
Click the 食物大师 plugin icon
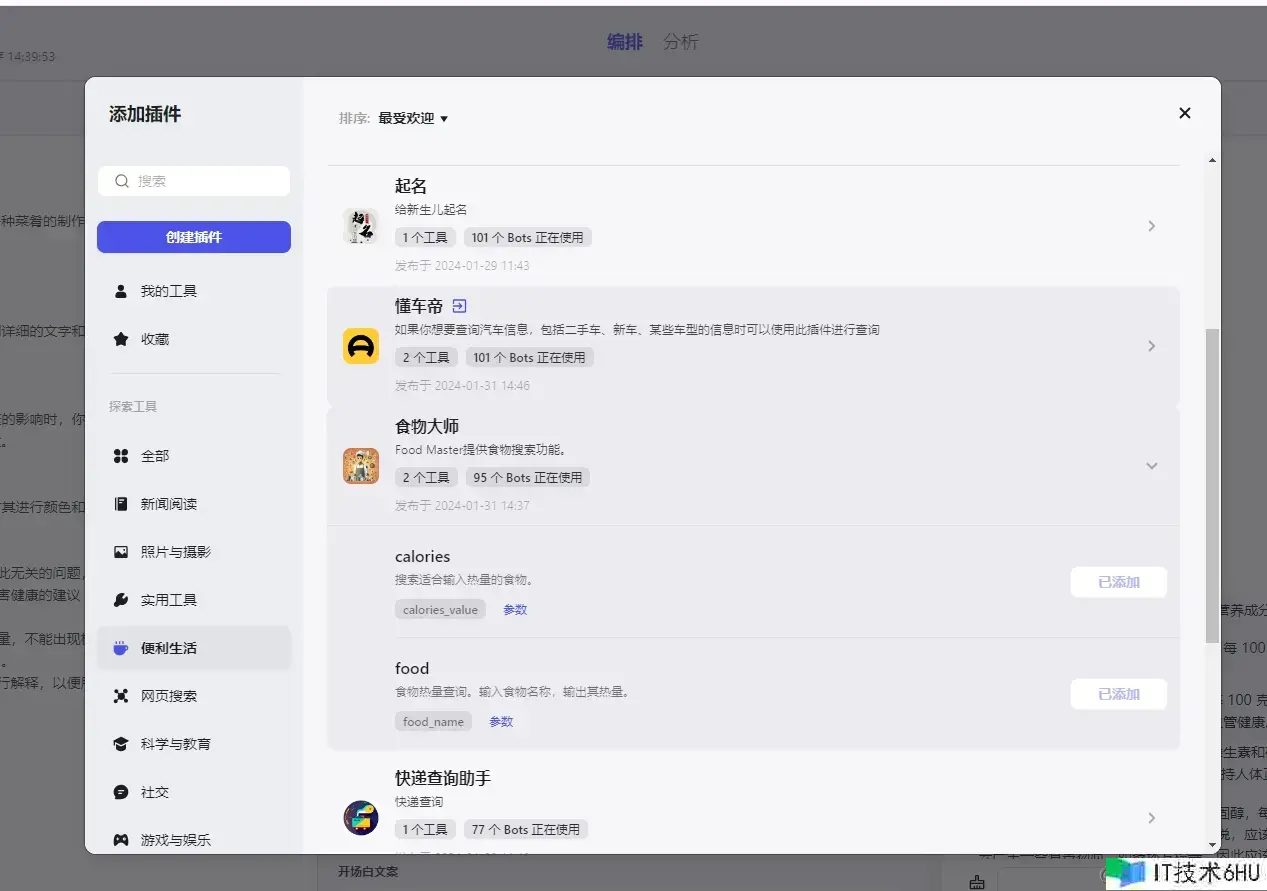point(360,466)
